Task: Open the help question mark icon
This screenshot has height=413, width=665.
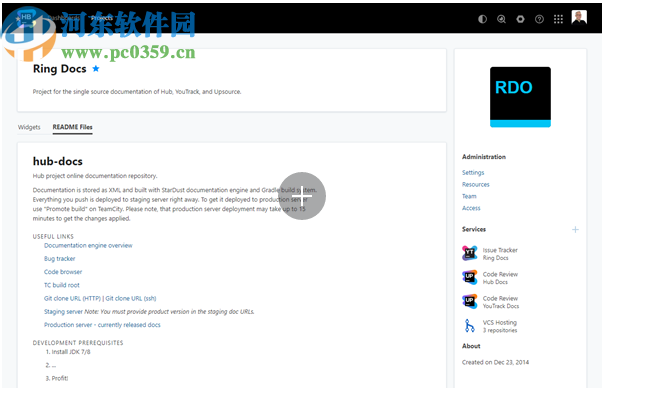Action: (539, 19)
